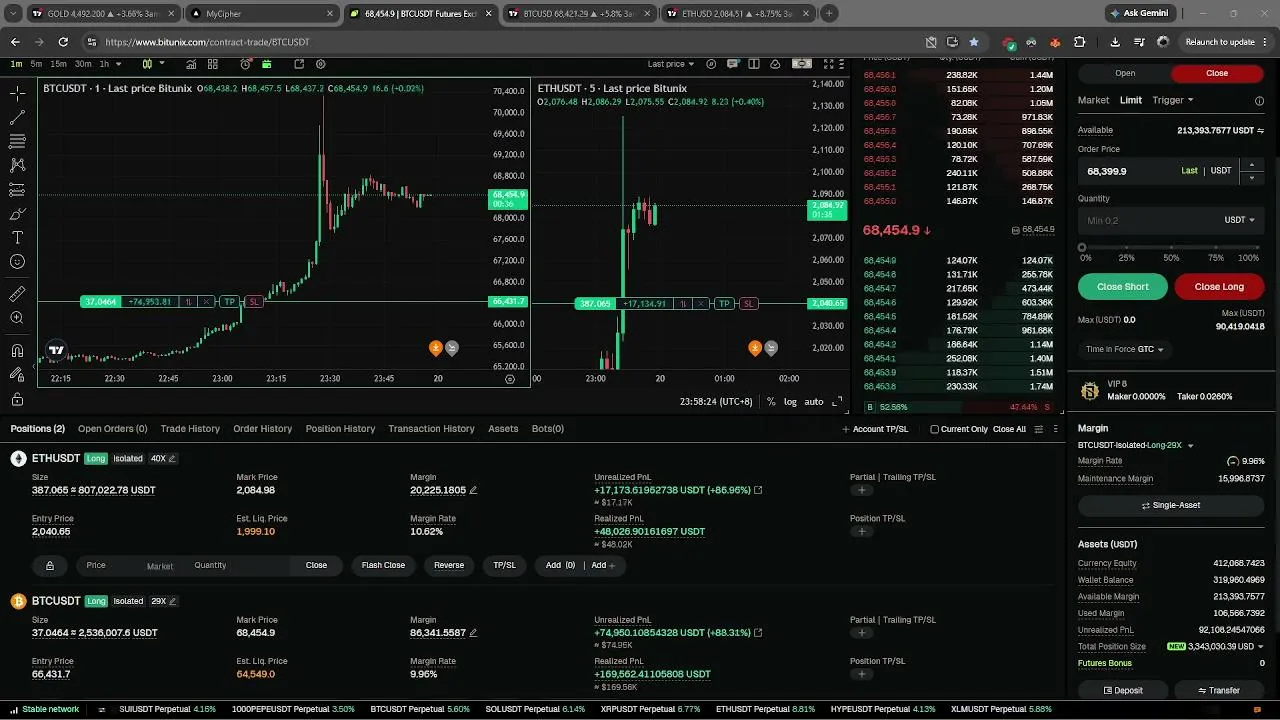This screenshot has width=1280, height=720.
Task: Decrease order price with down stepper
Action: pyautogui.click(x=1251, y=178)
